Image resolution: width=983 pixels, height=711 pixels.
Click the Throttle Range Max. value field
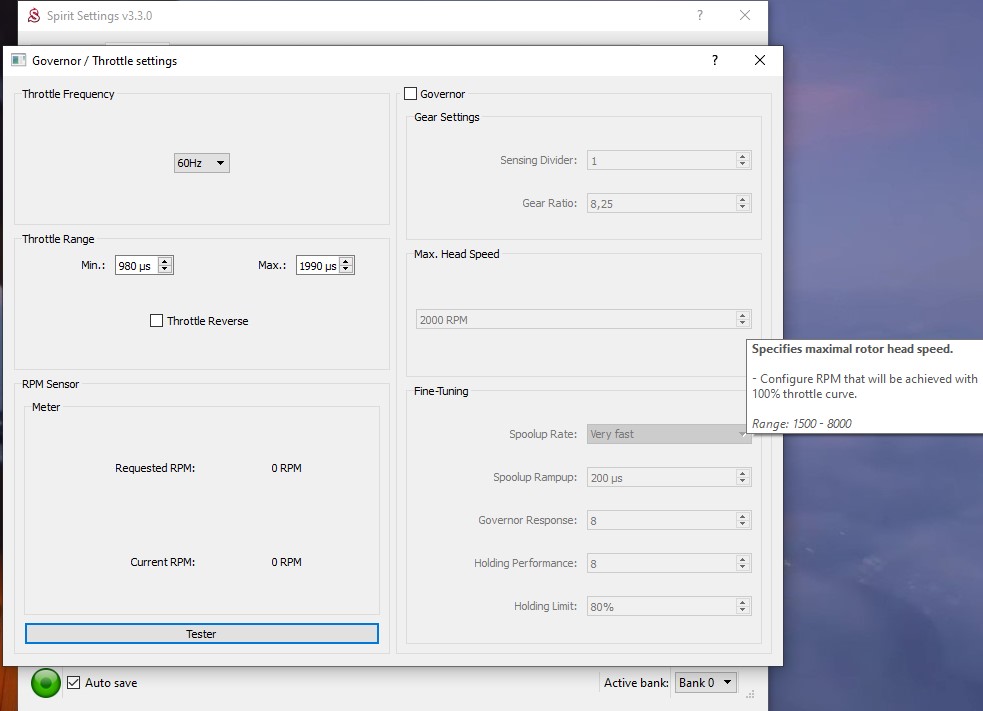tap(317, 266)
